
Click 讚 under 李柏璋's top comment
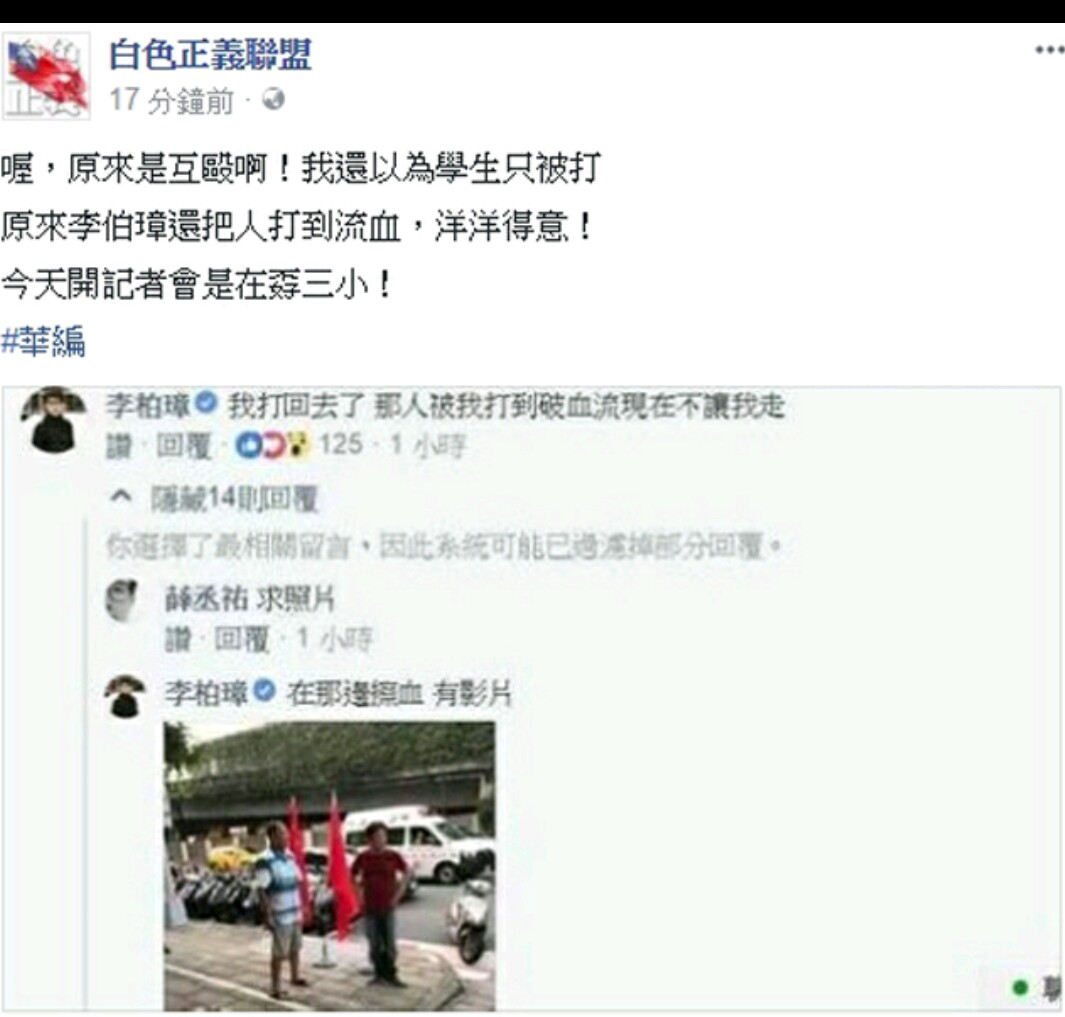click(120, 446)
